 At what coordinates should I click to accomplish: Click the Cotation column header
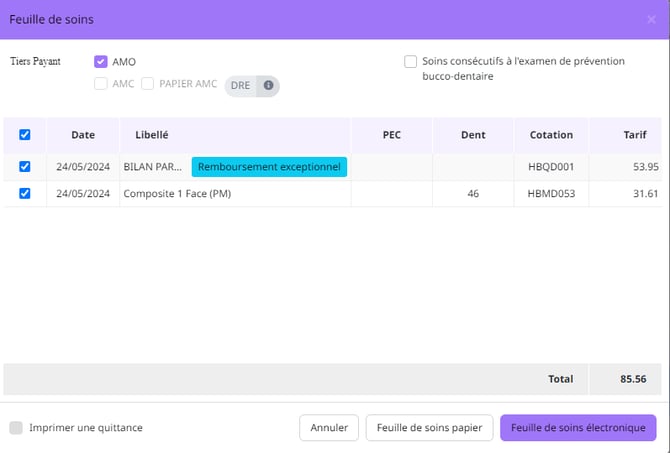[x=551, y=135]
